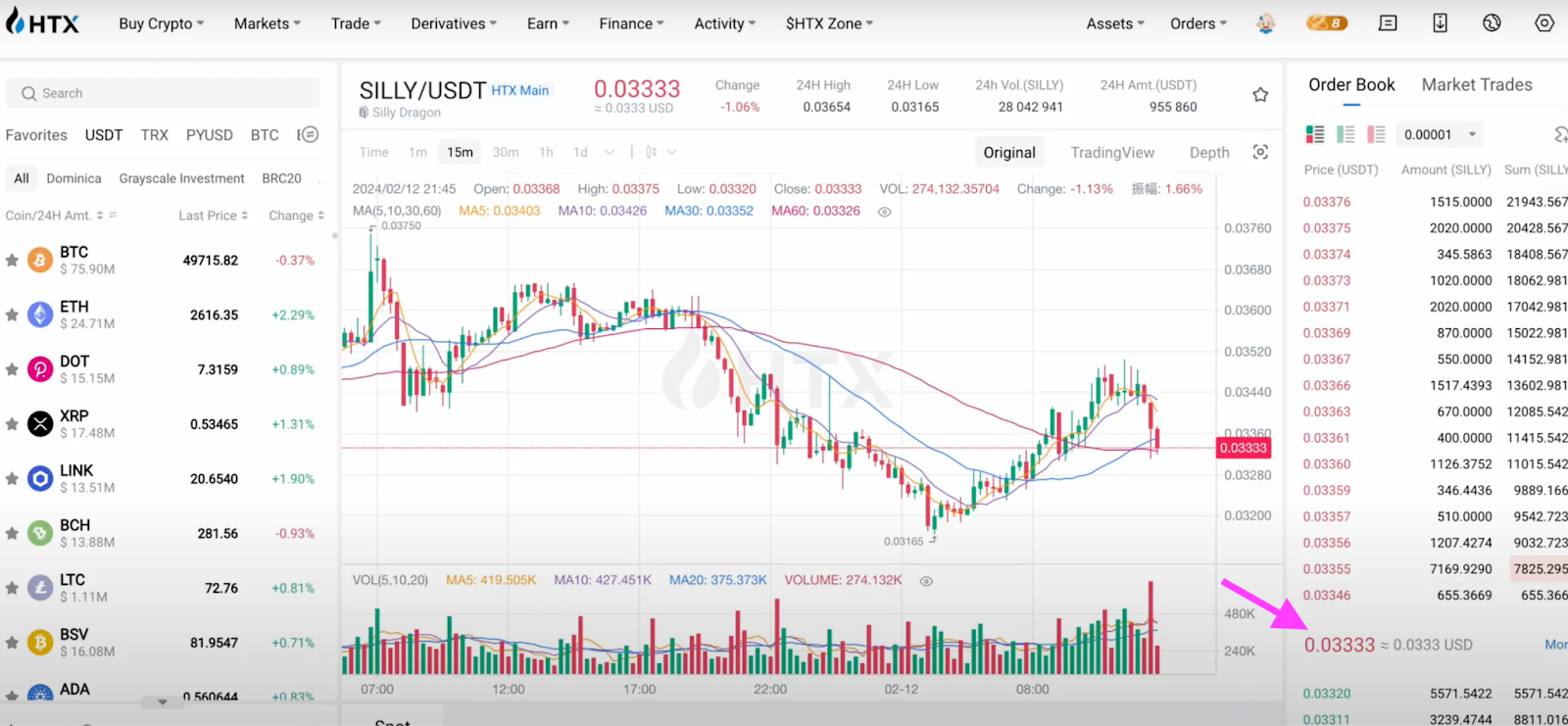Image resolution: width=1568 pixels, height=726 pixels.
Task: Open the Activity dropdown menu
Action: (x=724, y=24)
